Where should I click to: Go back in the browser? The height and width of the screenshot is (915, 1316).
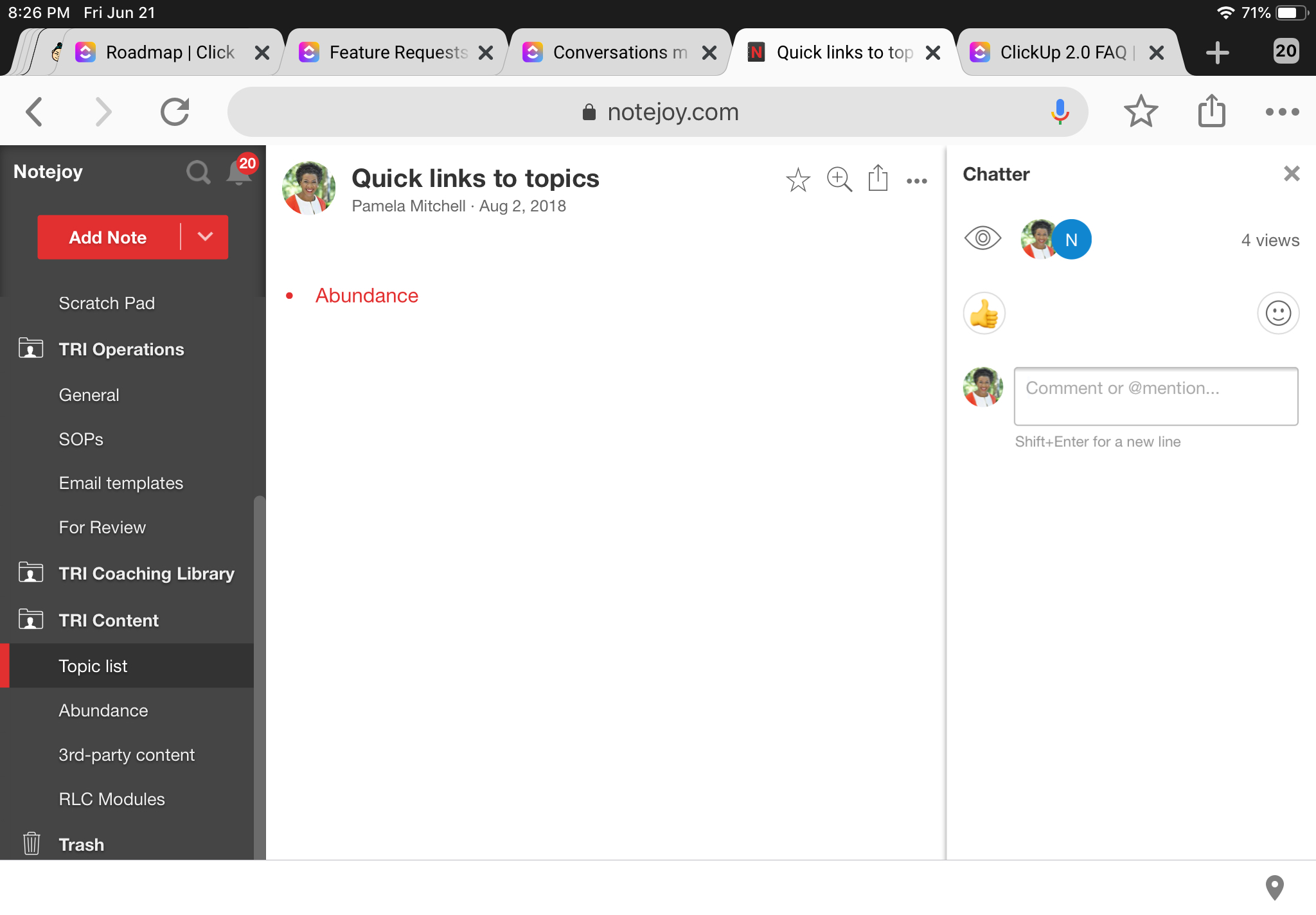tap(34, 112)
